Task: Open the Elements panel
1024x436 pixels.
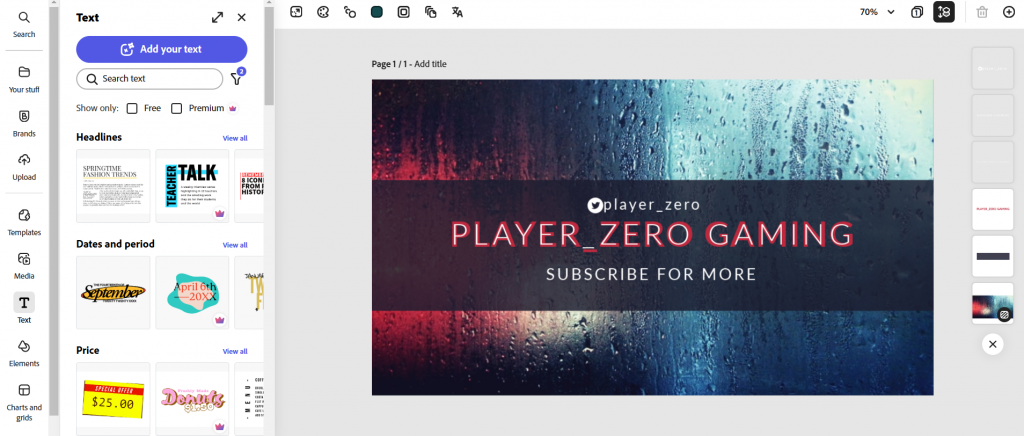Action: tap(24, 353)
